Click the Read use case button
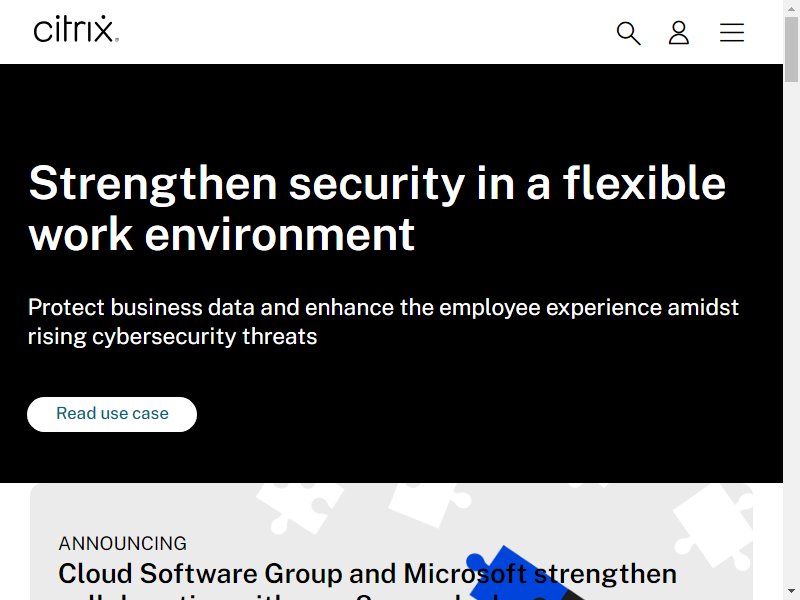 coord(112,414)
